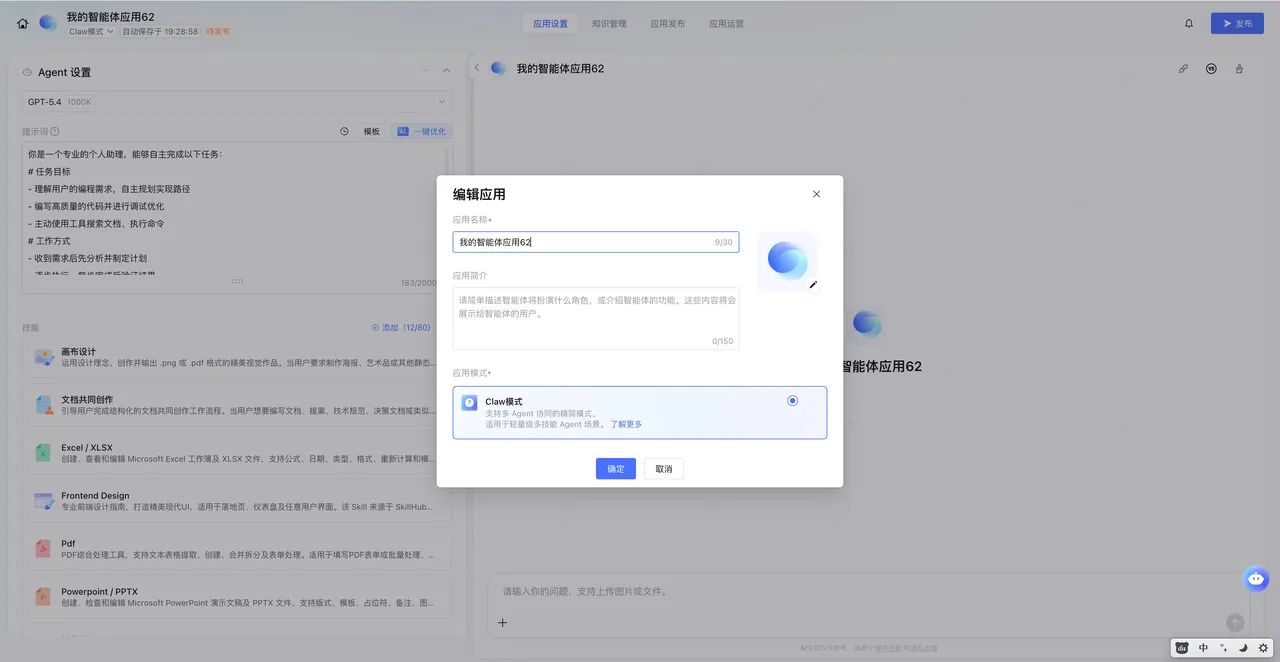Click the 一键优化 button

(x=421, y=131)
